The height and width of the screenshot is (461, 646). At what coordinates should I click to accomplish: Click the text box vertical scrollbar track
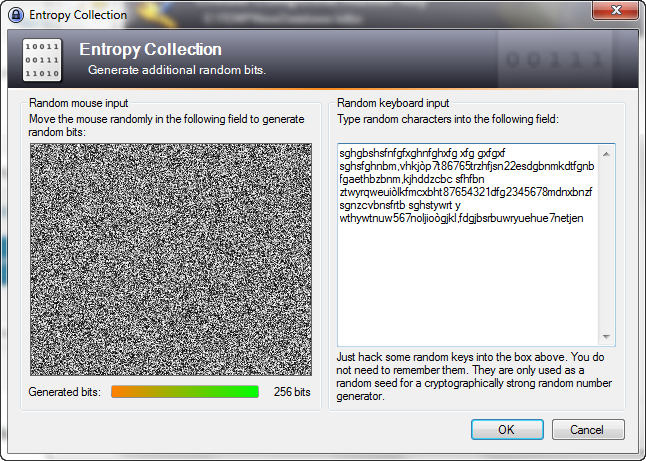[x=607, y=245]
